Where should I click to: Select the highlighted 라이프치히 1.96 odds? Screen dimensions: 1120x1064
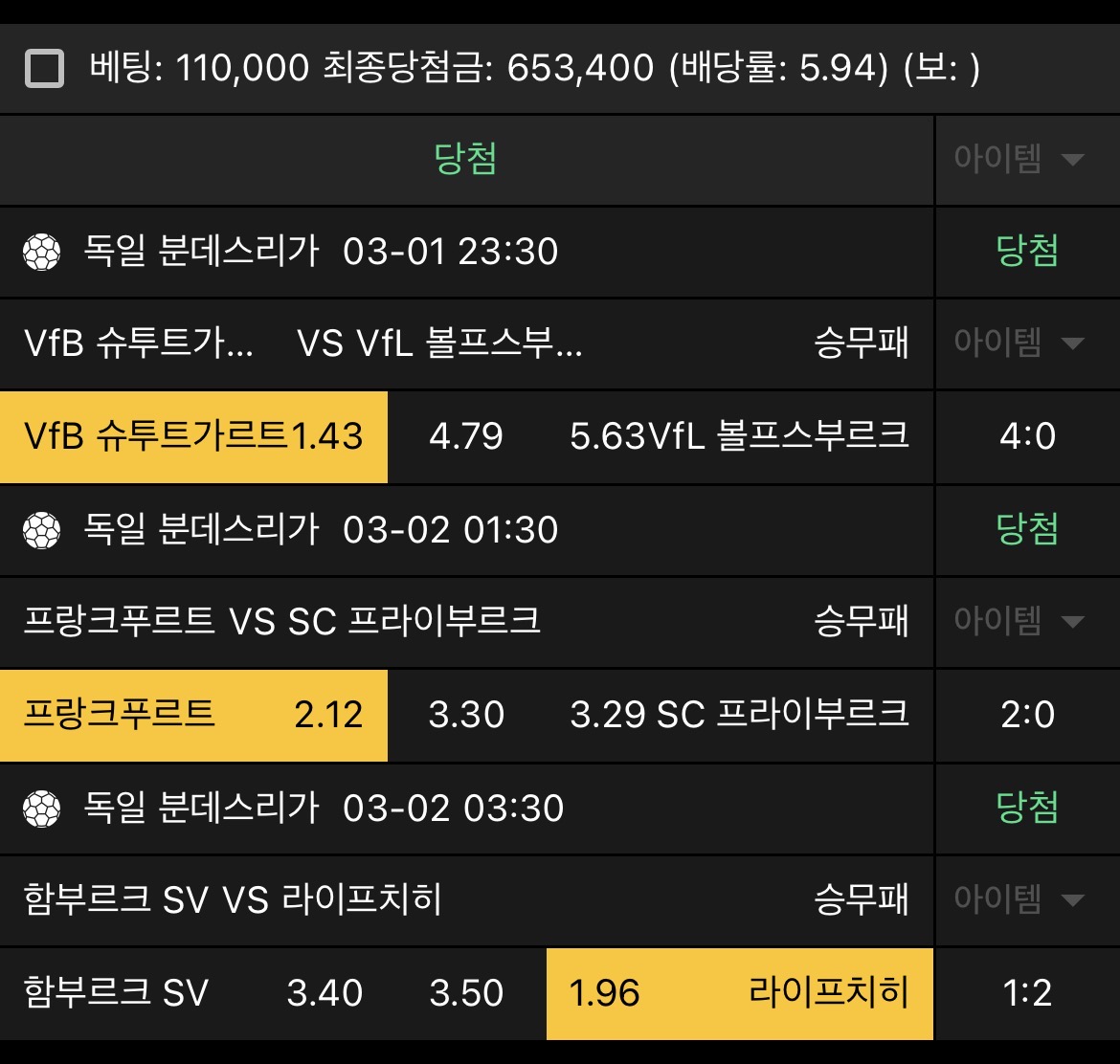(x=737, y=994)
